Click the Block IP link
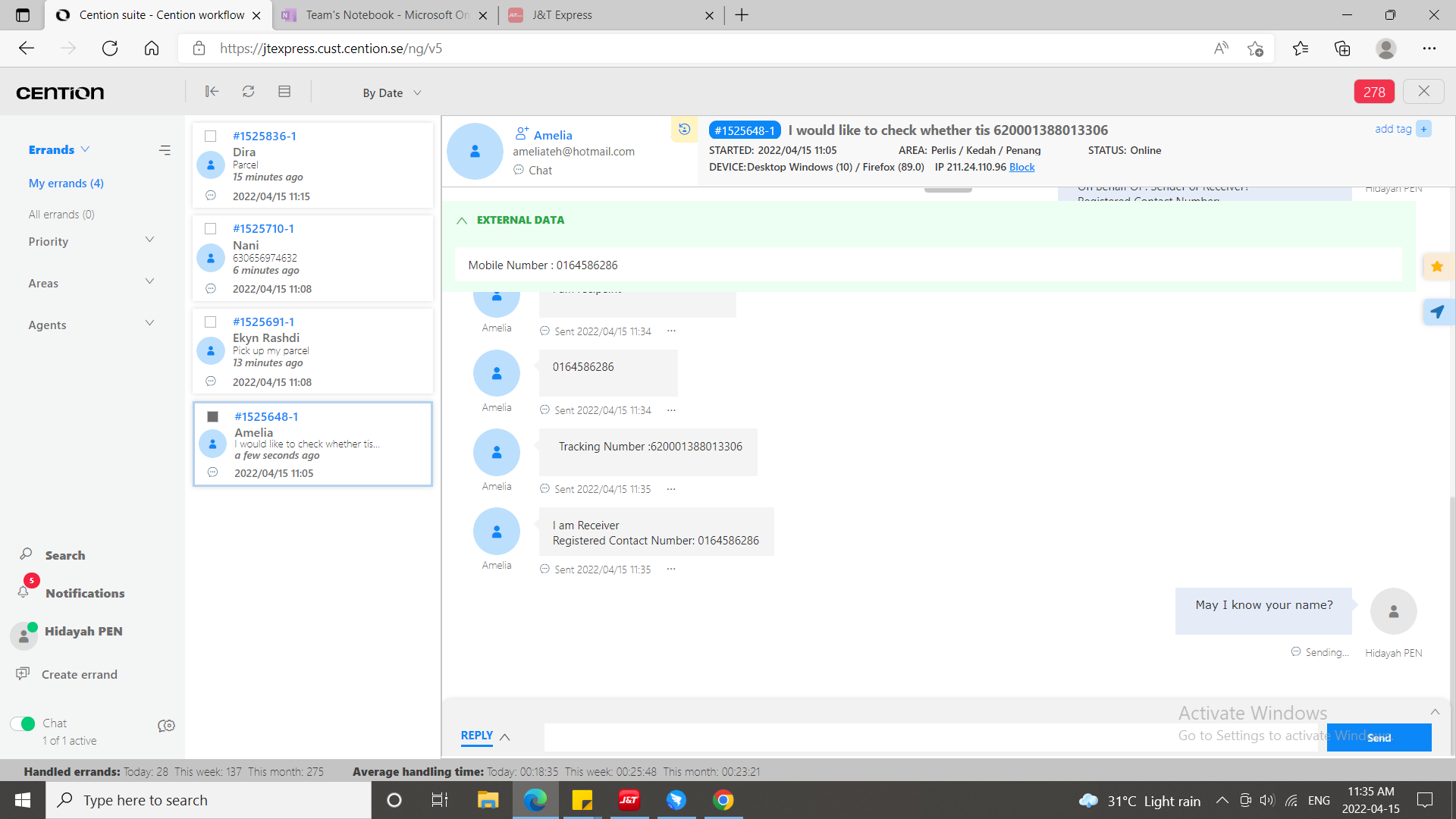The image size is (1456, 819). tap(1021, 167)
